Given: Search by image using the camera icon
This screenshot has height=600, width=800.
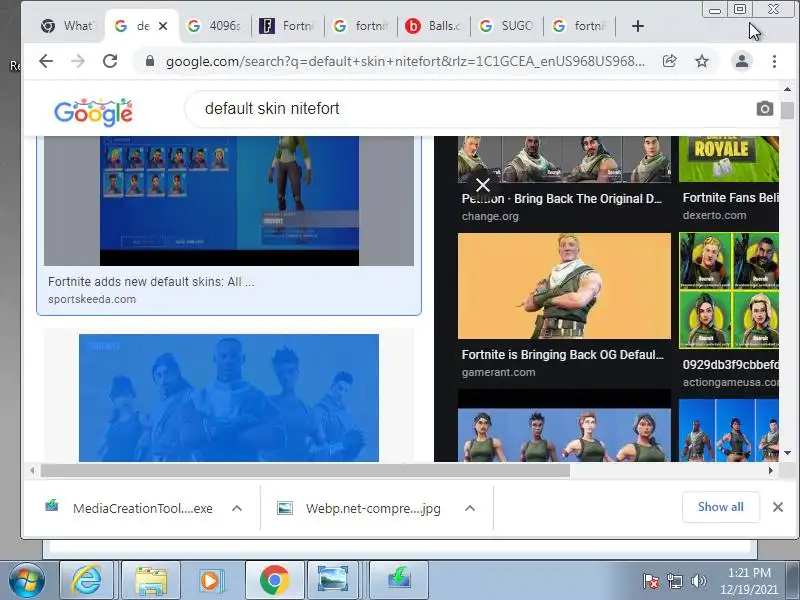Looking at the screenshot, I should tap(764, 109).
